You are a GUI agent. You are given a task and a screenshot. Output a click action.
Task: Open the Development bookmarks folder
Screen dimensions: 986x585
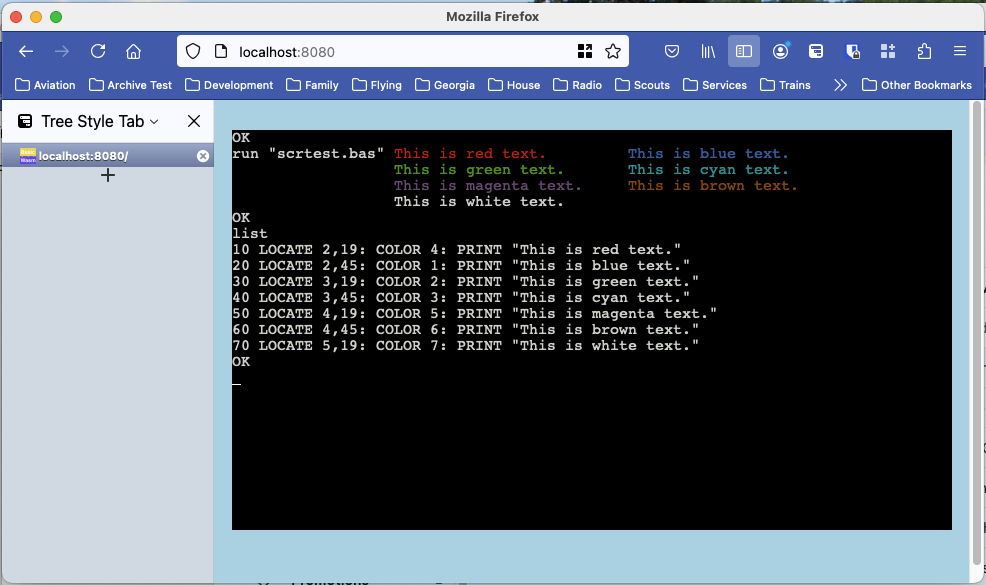click(229, 85)
